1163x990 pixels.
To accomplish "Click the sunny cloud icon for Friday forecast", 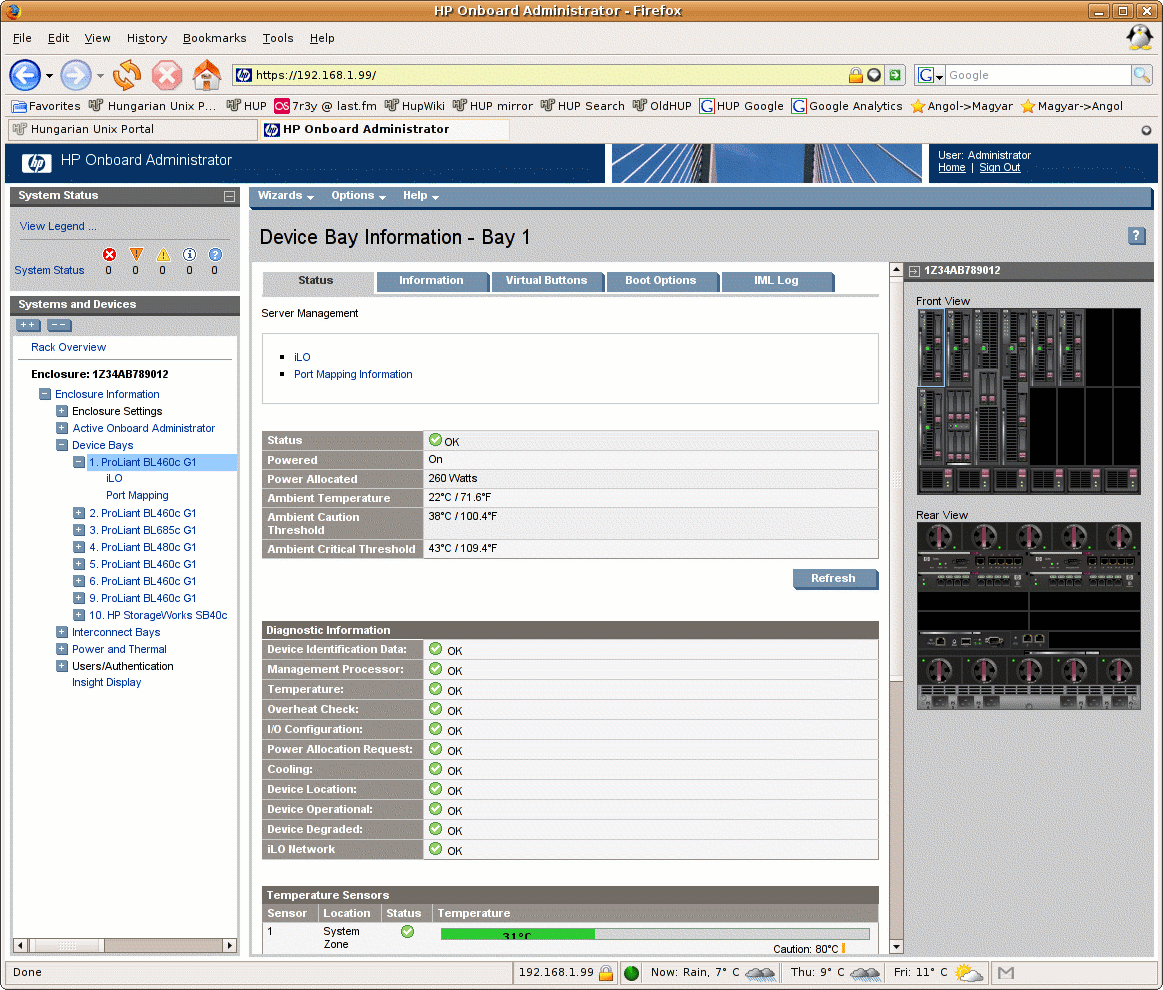I will point(969,972).
